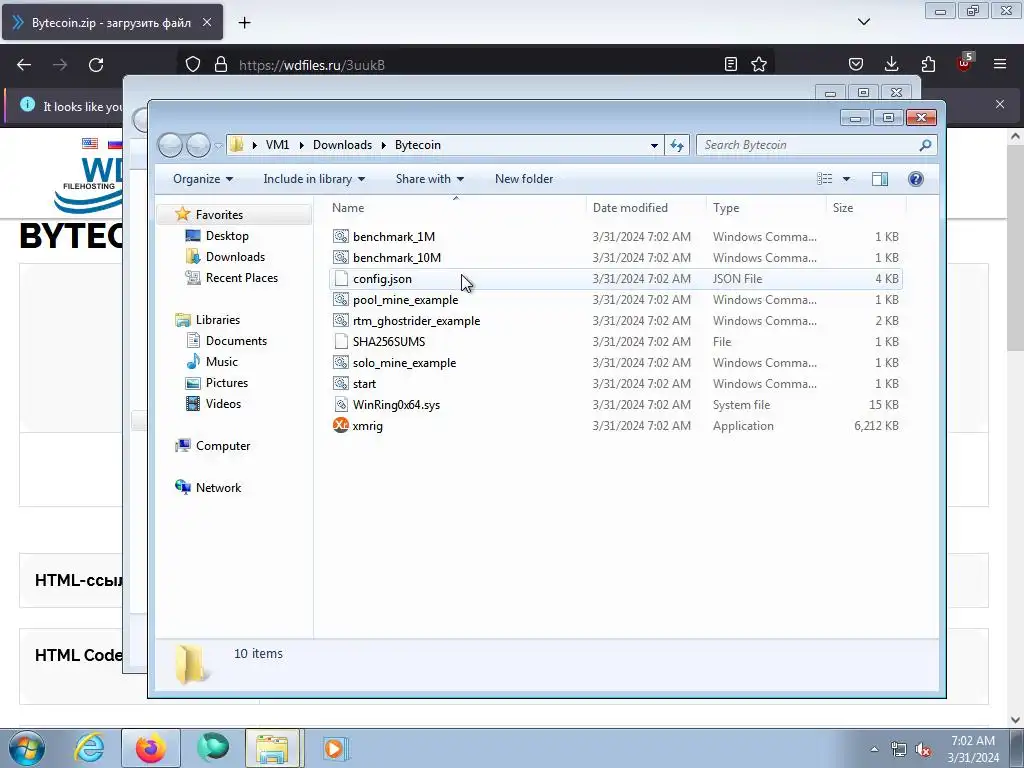The width and height of the screenshot is (1024, 768).
Task: Select the WinRing0x64.sys system file icon
Action: [x=340, y=404]
